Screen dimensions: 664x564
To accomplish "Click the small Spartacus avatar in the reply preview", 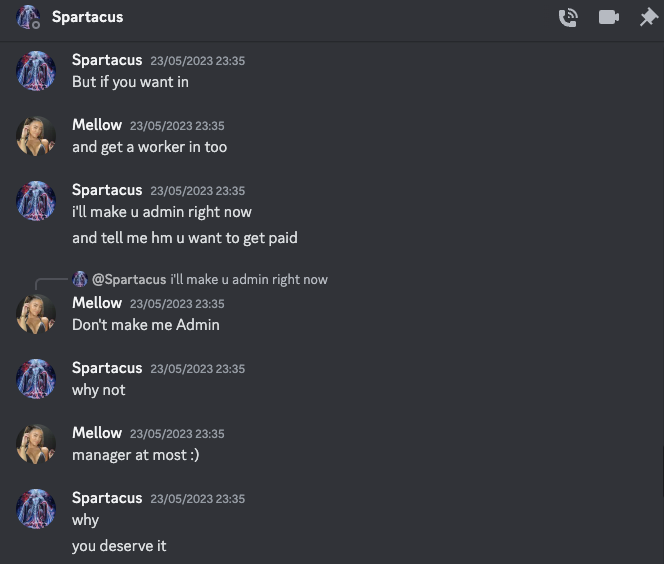I will (80, 279).
